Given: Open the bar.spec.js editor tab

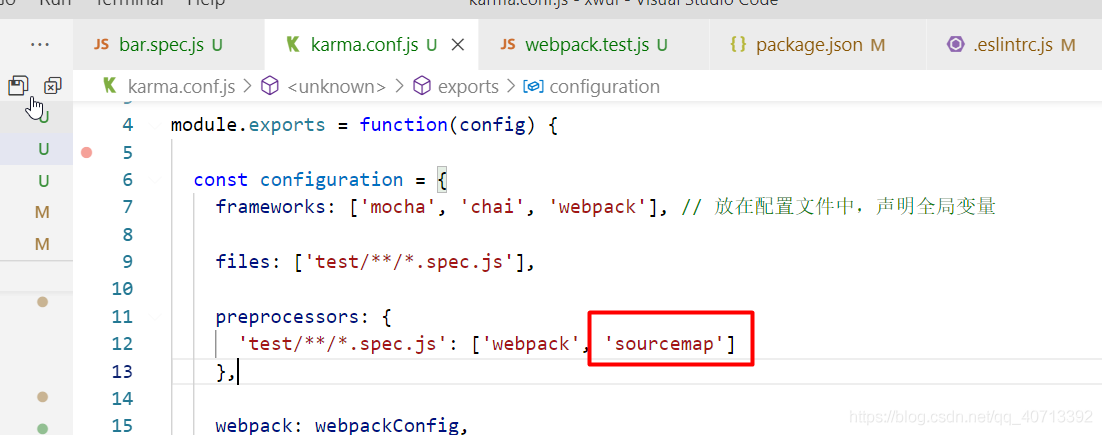Looking at the screenshot, I should [169, 45].
